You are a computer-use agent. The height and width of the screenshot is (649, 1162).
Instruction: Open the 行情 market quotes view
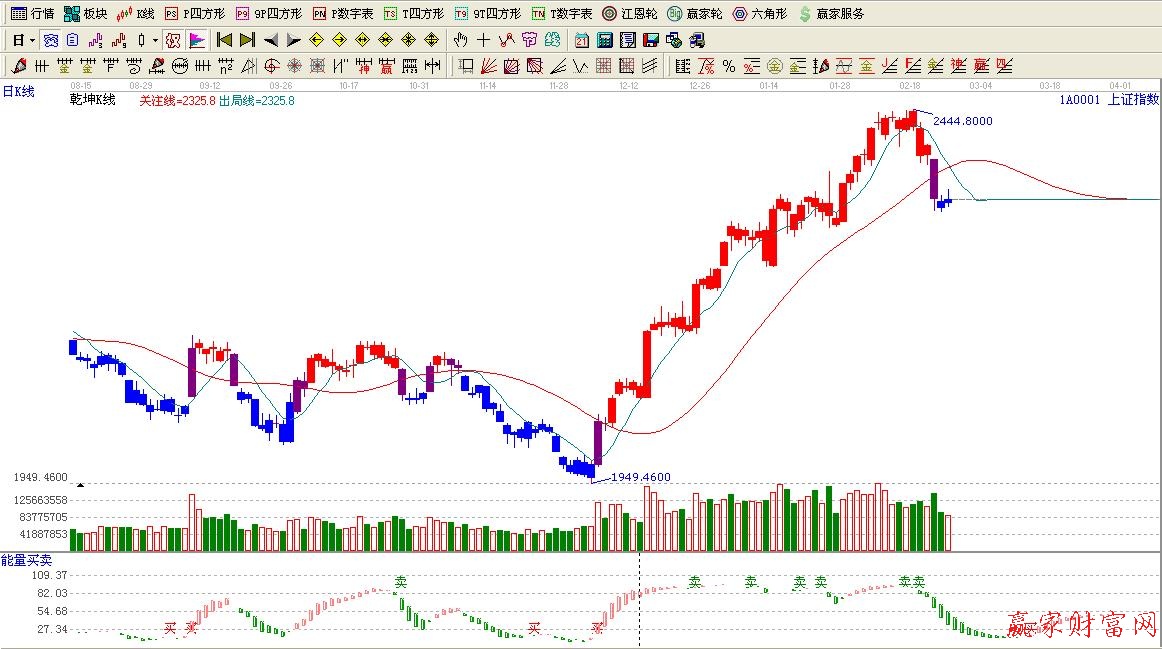(32, 14)
